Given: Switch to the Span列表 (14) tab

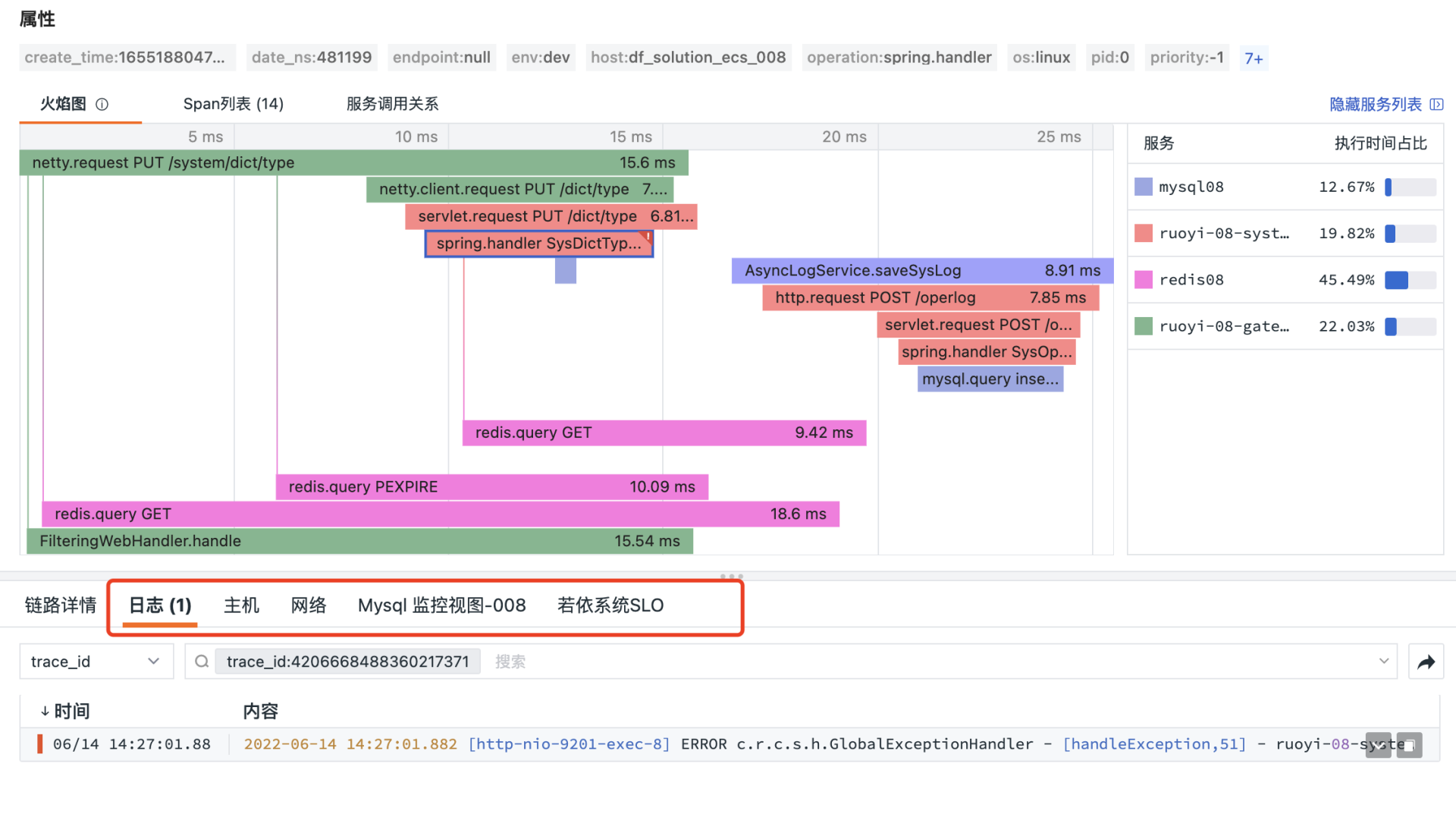Looking at the screenshot, I should pos(233,104).
